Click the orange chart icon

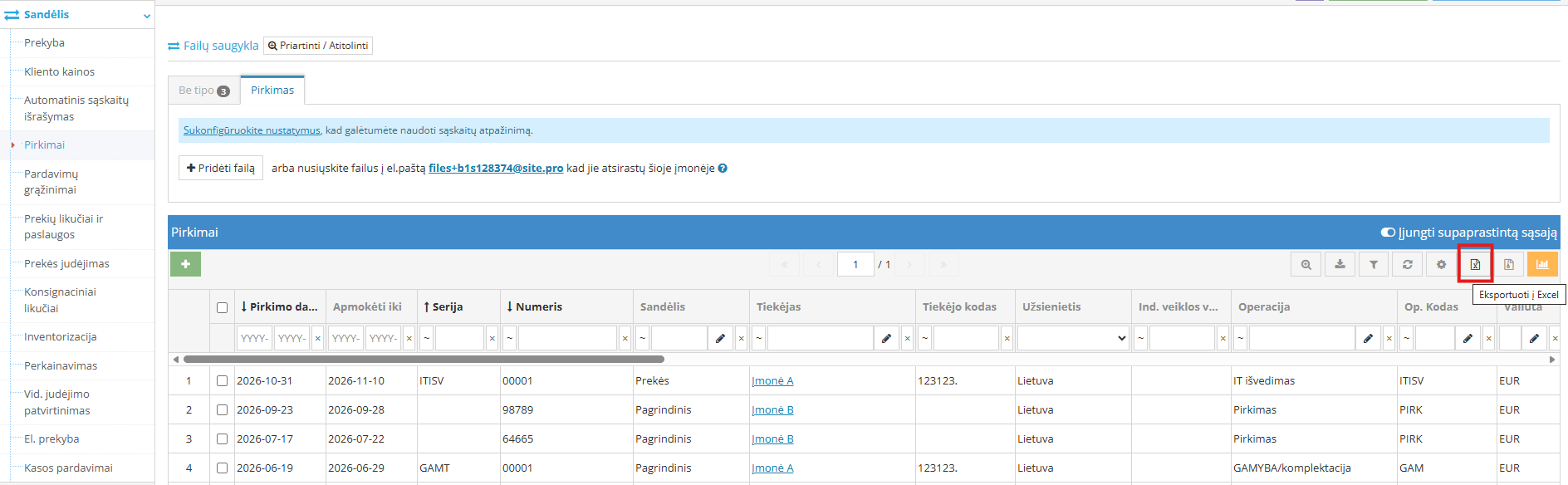[1542, 264]
